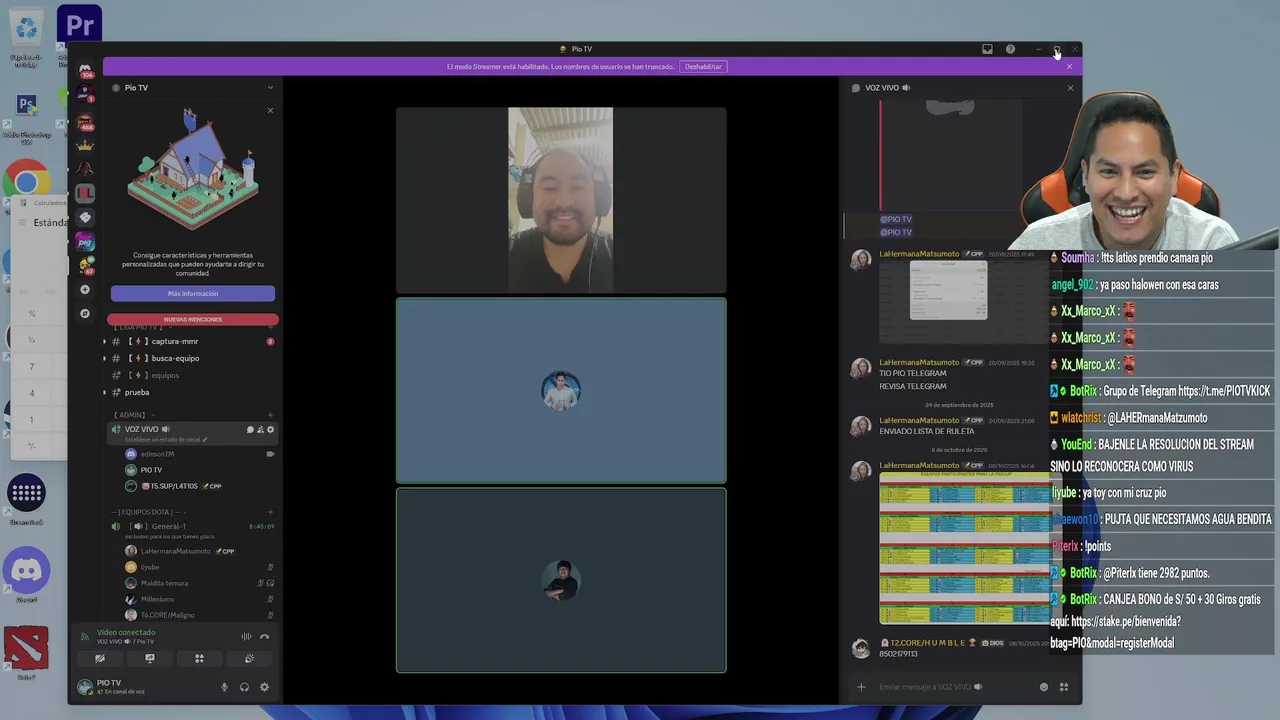The image size is (1280, 720).
Task: Open VOZ VIVO channel settings gear
Action: click(270, 429)
